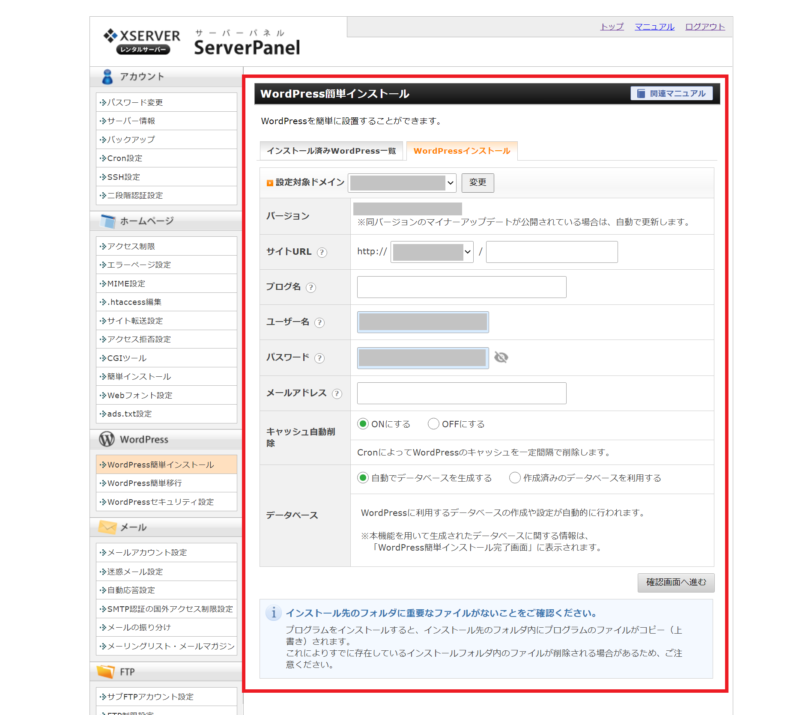Click the FTP section folder icon

click(106, 672)
